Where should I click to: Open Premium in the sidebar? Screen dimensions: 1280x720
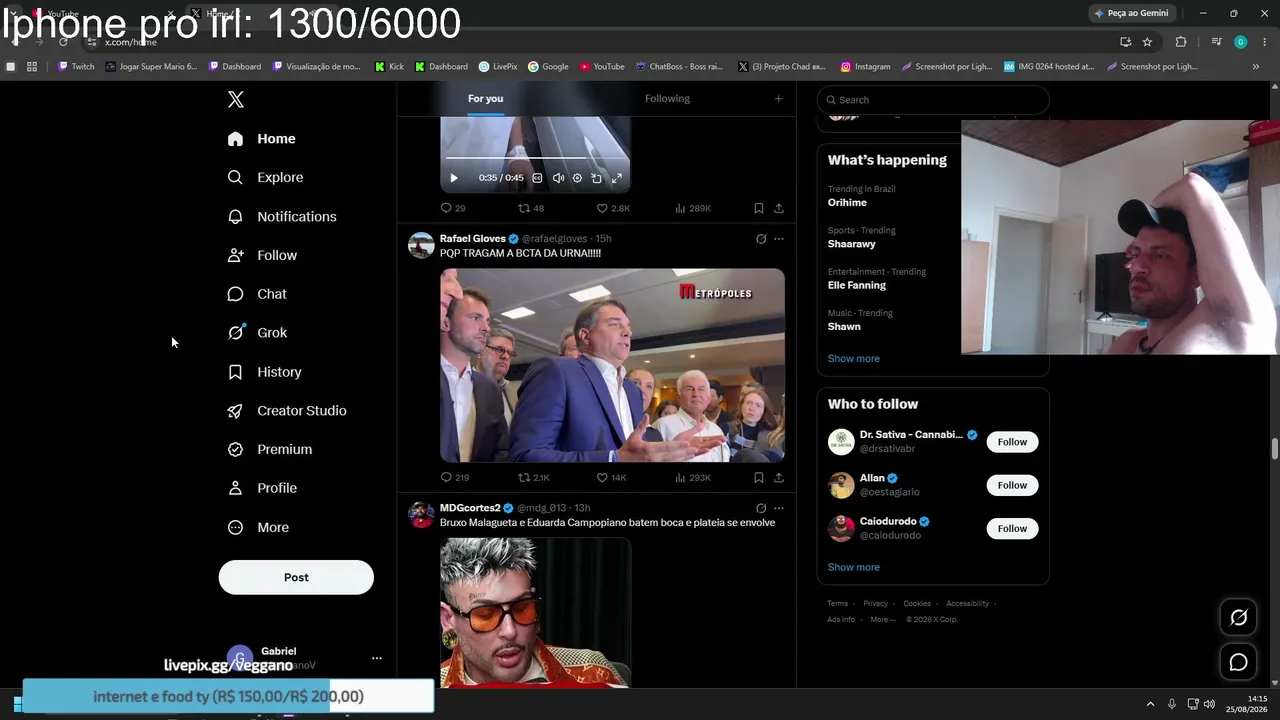pos(270,450)
